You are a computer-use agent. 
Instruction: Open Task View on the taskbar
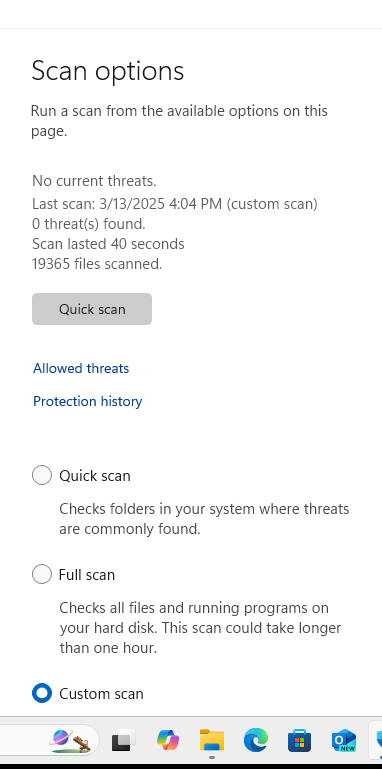(x=124, y=740)
